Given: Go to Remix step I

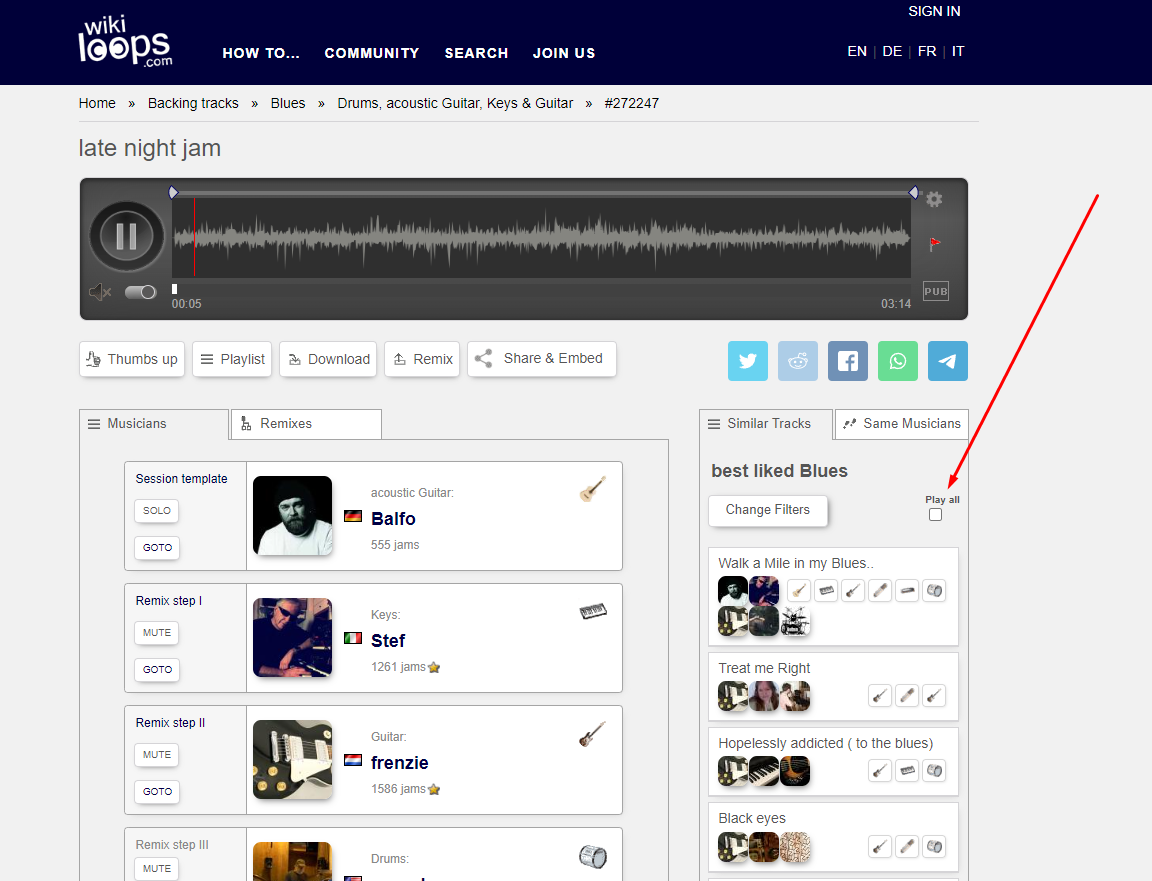Looking at the screenshot, I should tap(157, 669).
